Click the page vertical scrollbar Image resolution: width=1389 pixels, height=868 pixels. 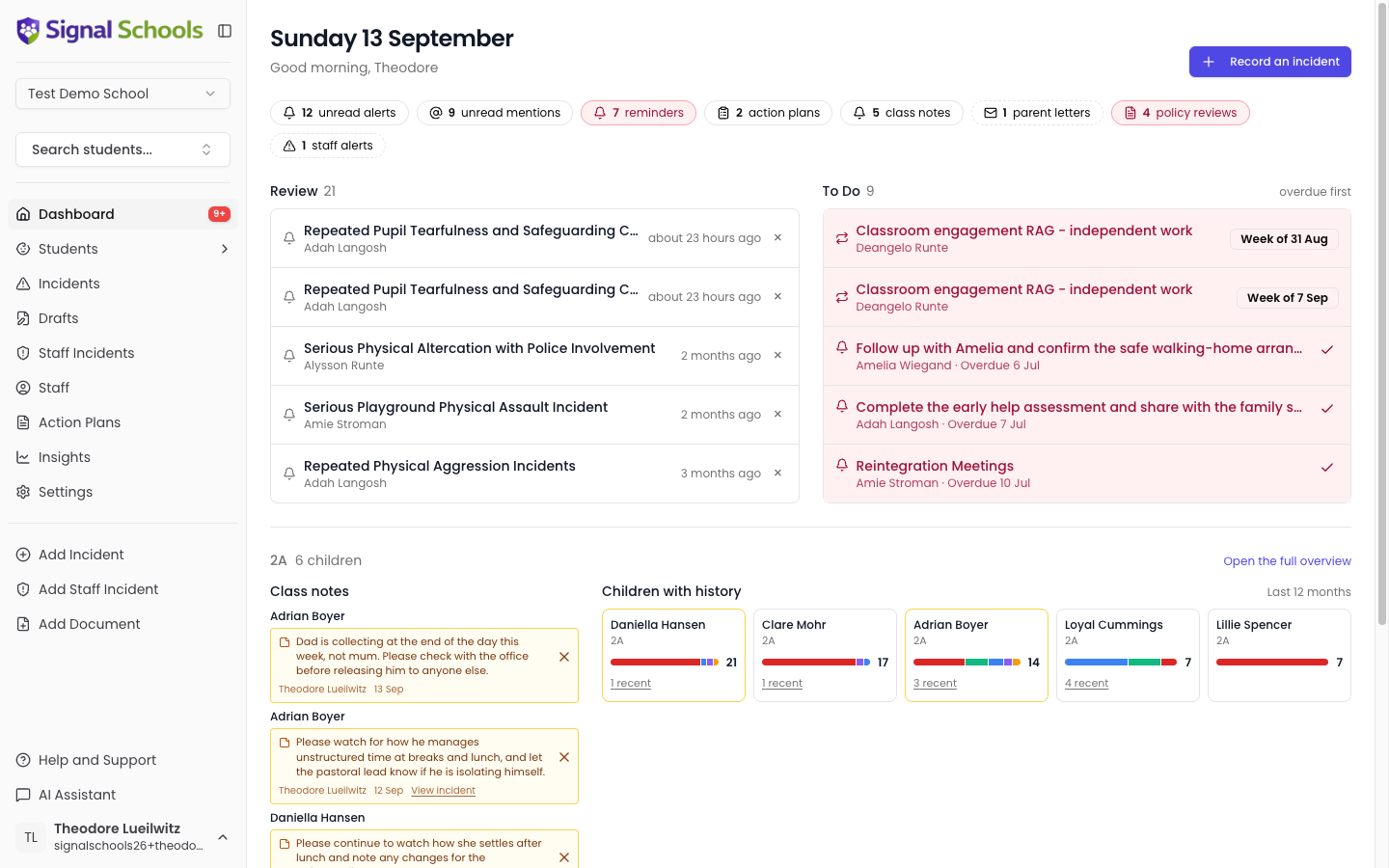click(x=1381, y=313)
